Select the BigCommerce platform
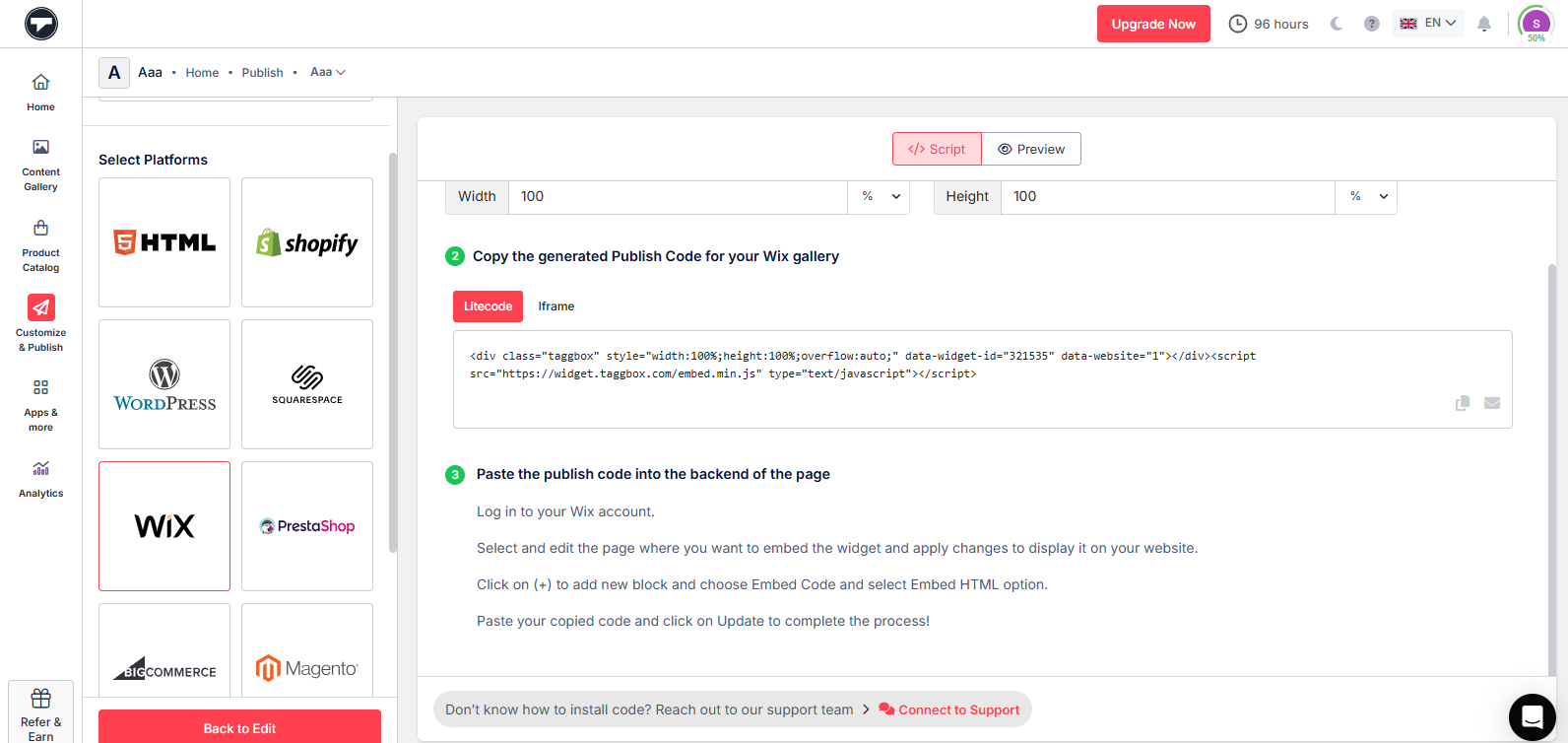 [164, 651]
